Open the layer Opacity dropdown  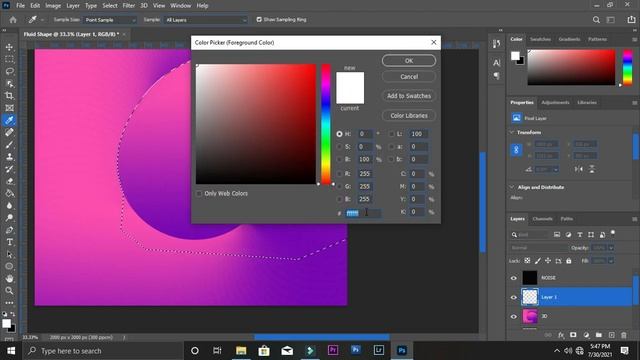pyautogui.click(x=611, y=248)
